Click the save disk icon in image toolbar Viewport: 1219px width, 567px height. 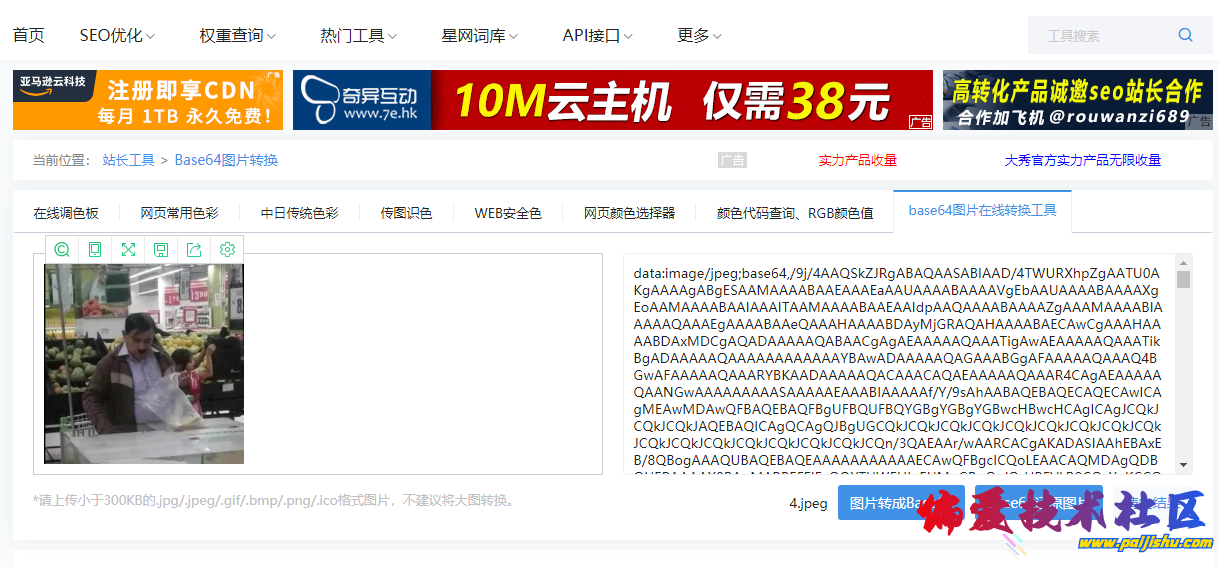tap(161, 249)
